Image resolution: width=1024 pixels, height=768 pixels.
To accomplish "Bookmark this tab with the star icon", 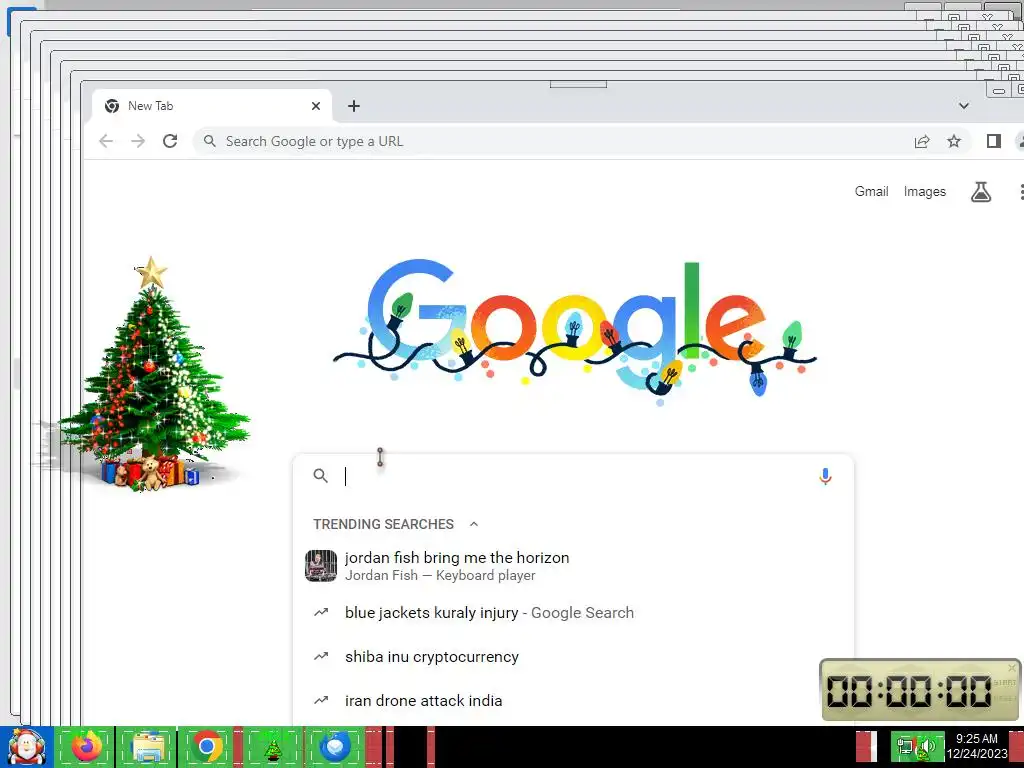I will [x=953, y=141].
